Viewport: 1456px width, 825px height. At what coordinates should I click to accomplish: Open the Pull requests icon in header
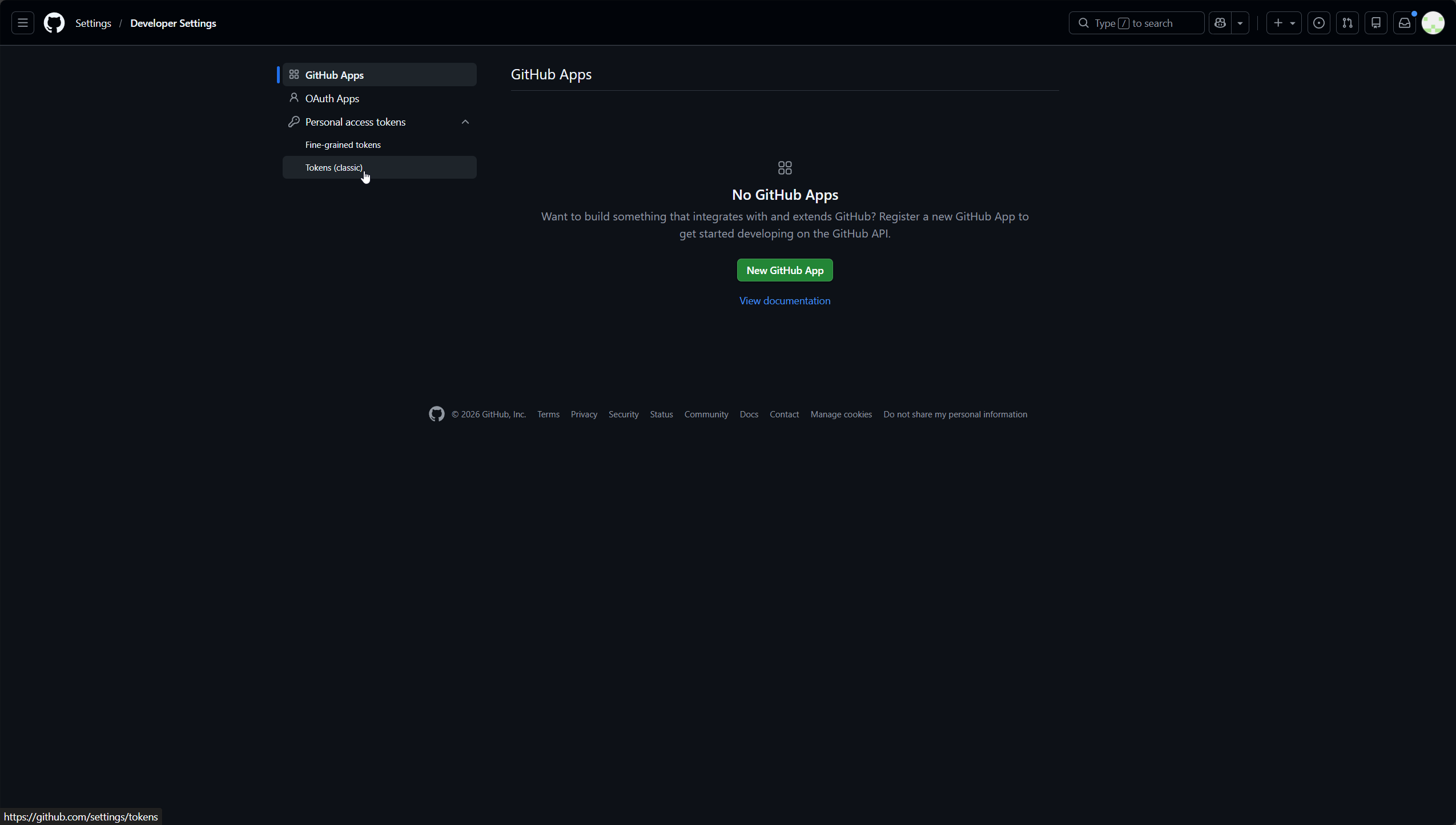pyautogui.click(x=1347, y=23)
